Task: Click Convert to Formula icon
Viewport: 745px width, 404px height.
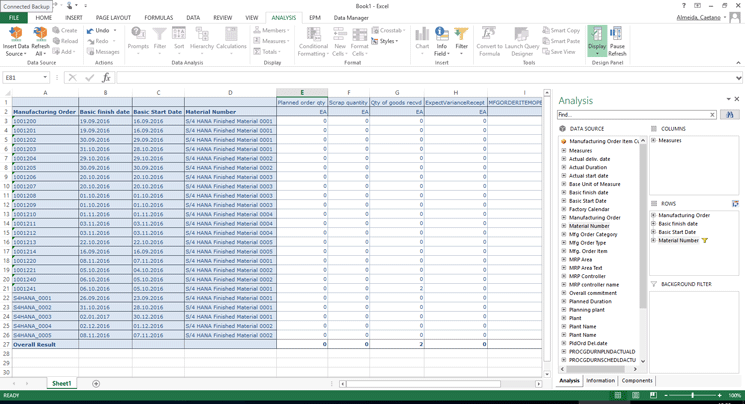Action: [x=489, y=37]
